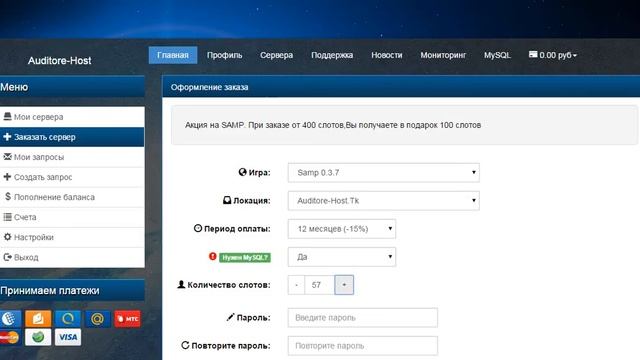Expand the 0.00 руб balance dropdown
This screenshot has width=640, height=360.
click(553, 55)
